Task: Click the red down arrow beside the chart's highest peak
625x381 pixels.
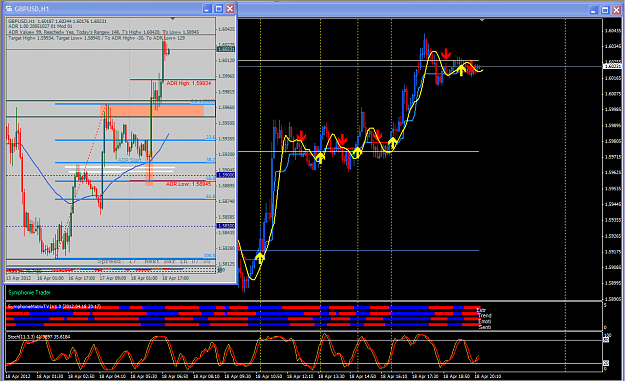Action: tap(446, 54)
